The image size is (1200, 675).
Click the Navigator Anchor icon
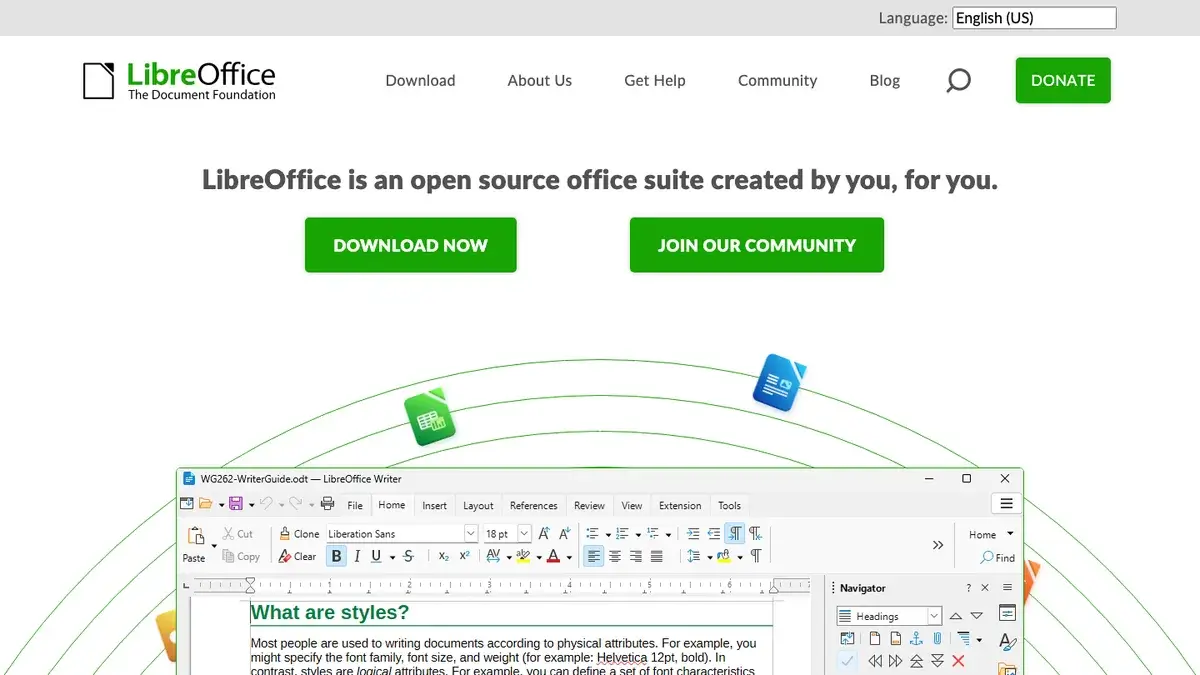click(916, 638)
